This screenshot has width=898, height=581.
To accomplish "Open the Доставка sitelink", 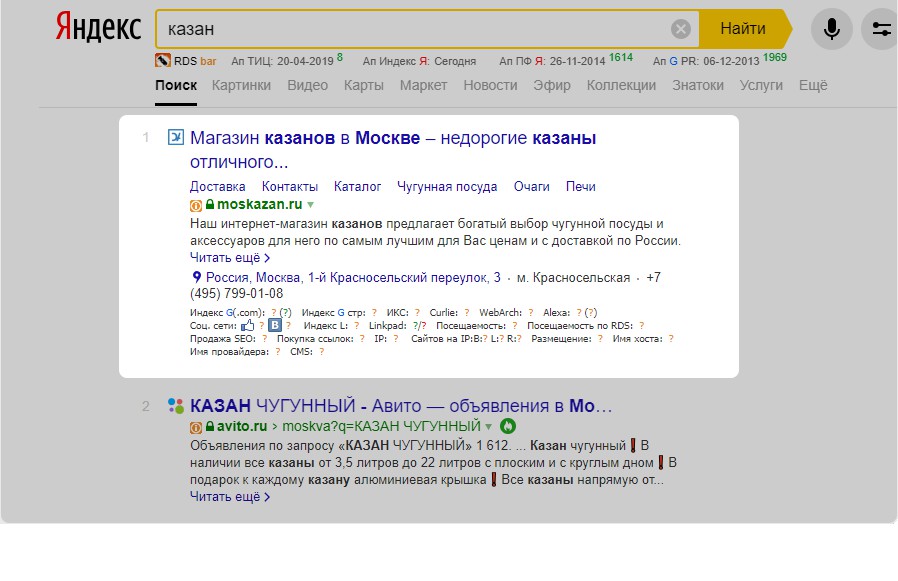I will pyautogui.click(x=218, y=186).
